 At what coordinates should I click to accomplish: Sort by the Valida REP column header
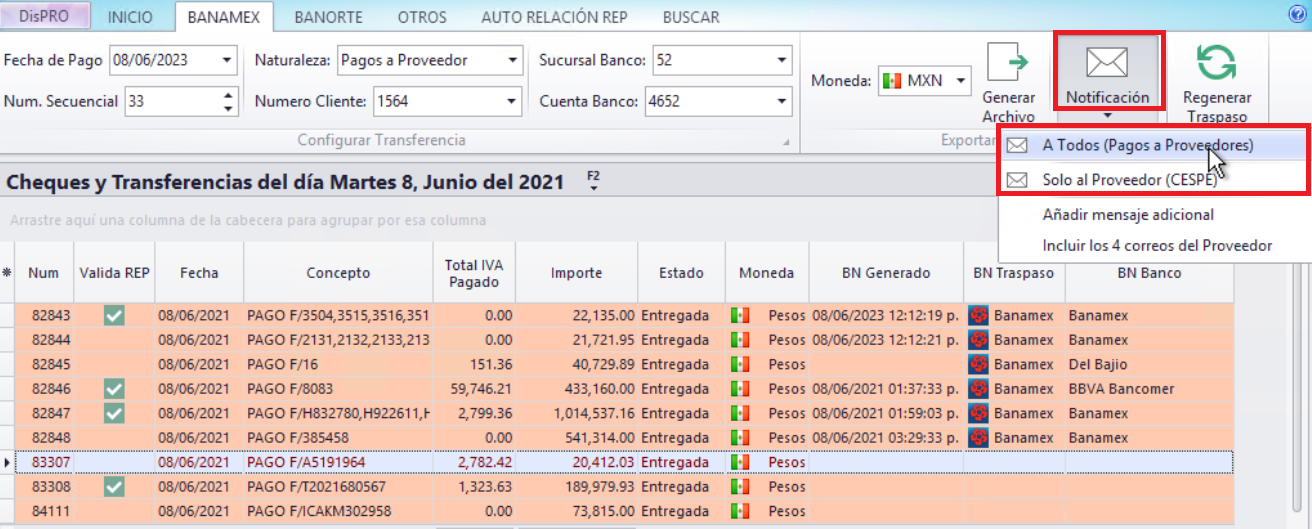coord(115,273)
